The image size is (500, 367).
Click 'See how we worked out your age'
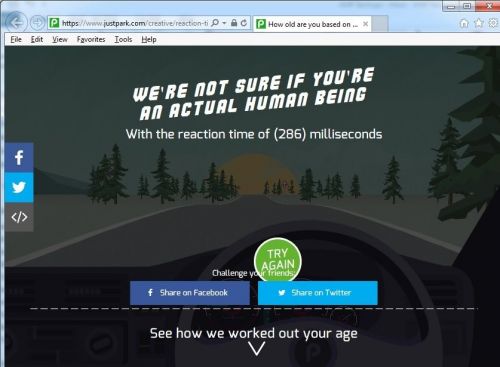pos(254,333)
